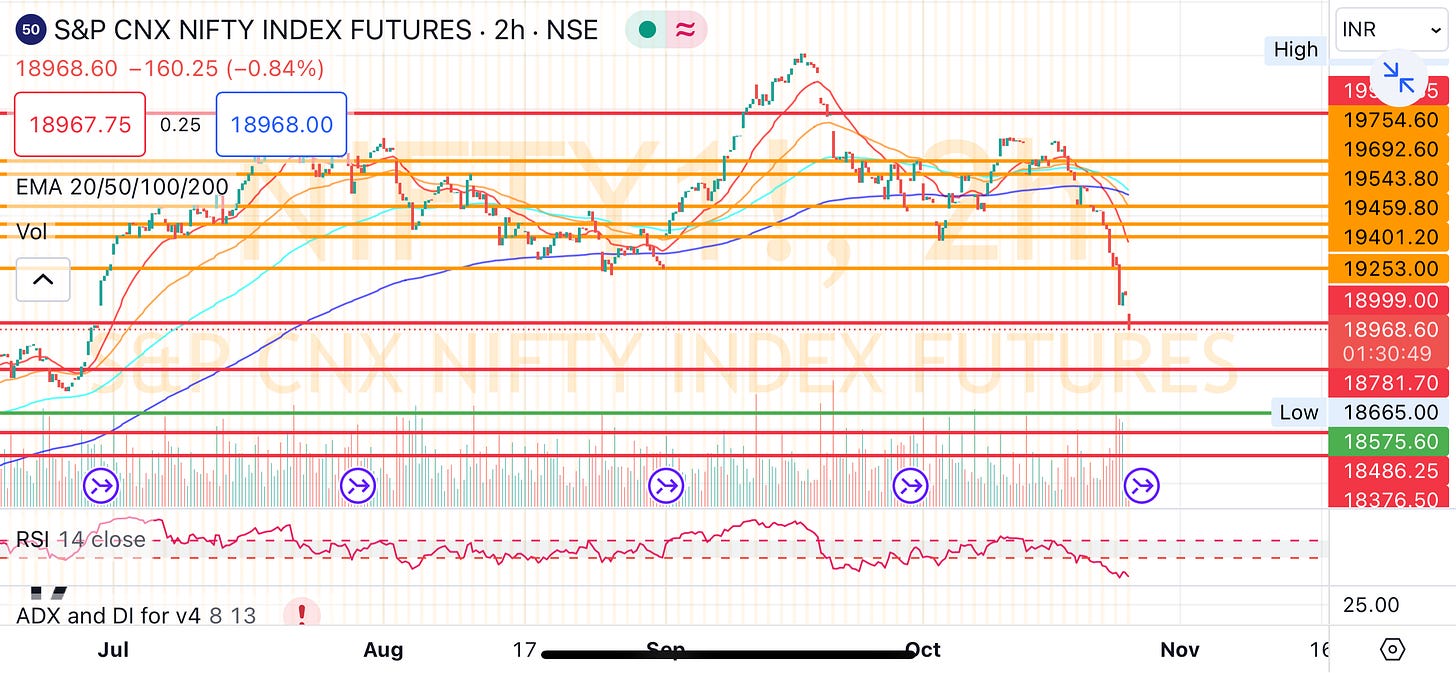Click the 19459.80 price level label
The height and width of the screenshot is (673, 1456).
(x=1391, y=208)
